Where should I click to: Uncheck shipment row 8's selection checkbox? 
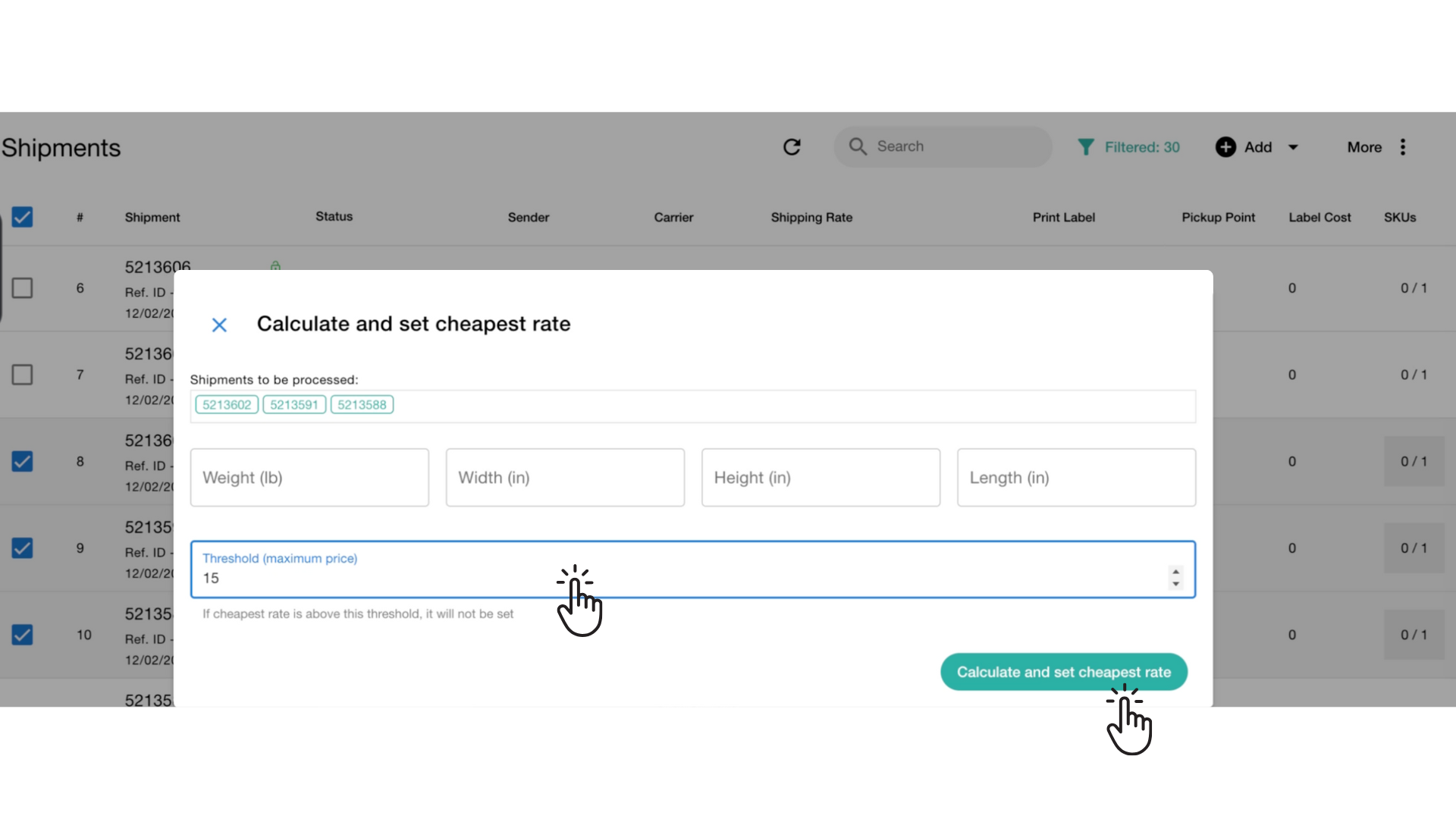click(22, 462)
